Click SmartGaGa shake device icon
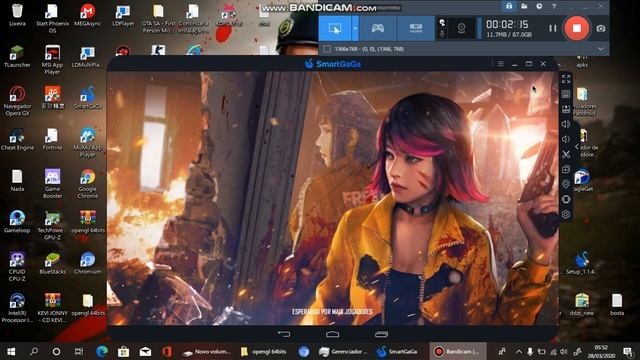640x360 pixels. 566,199
